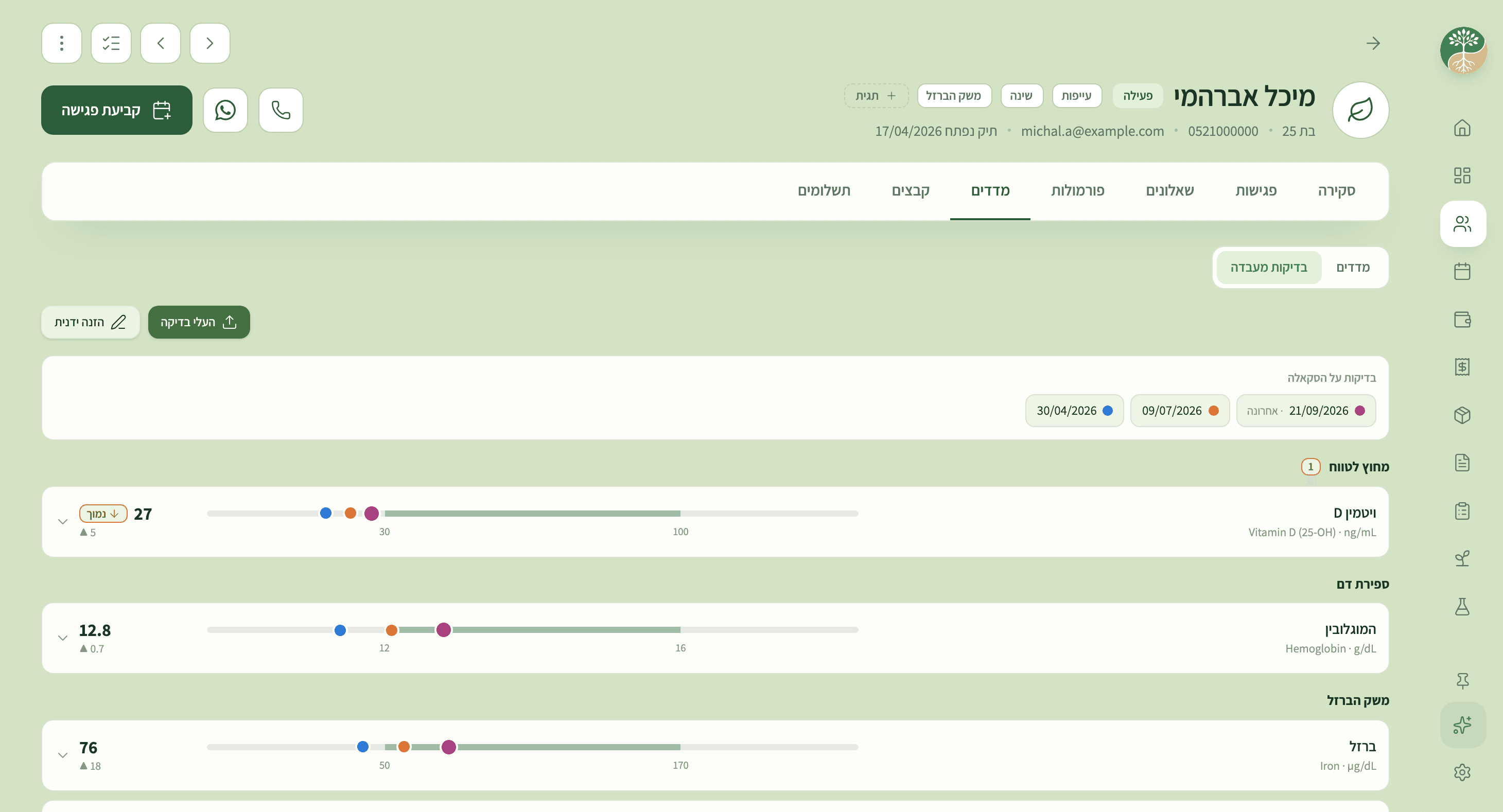Screen dimensions: 1503x812
Task: Go to next patient with right chevron
Action: (x=210, y=43)
